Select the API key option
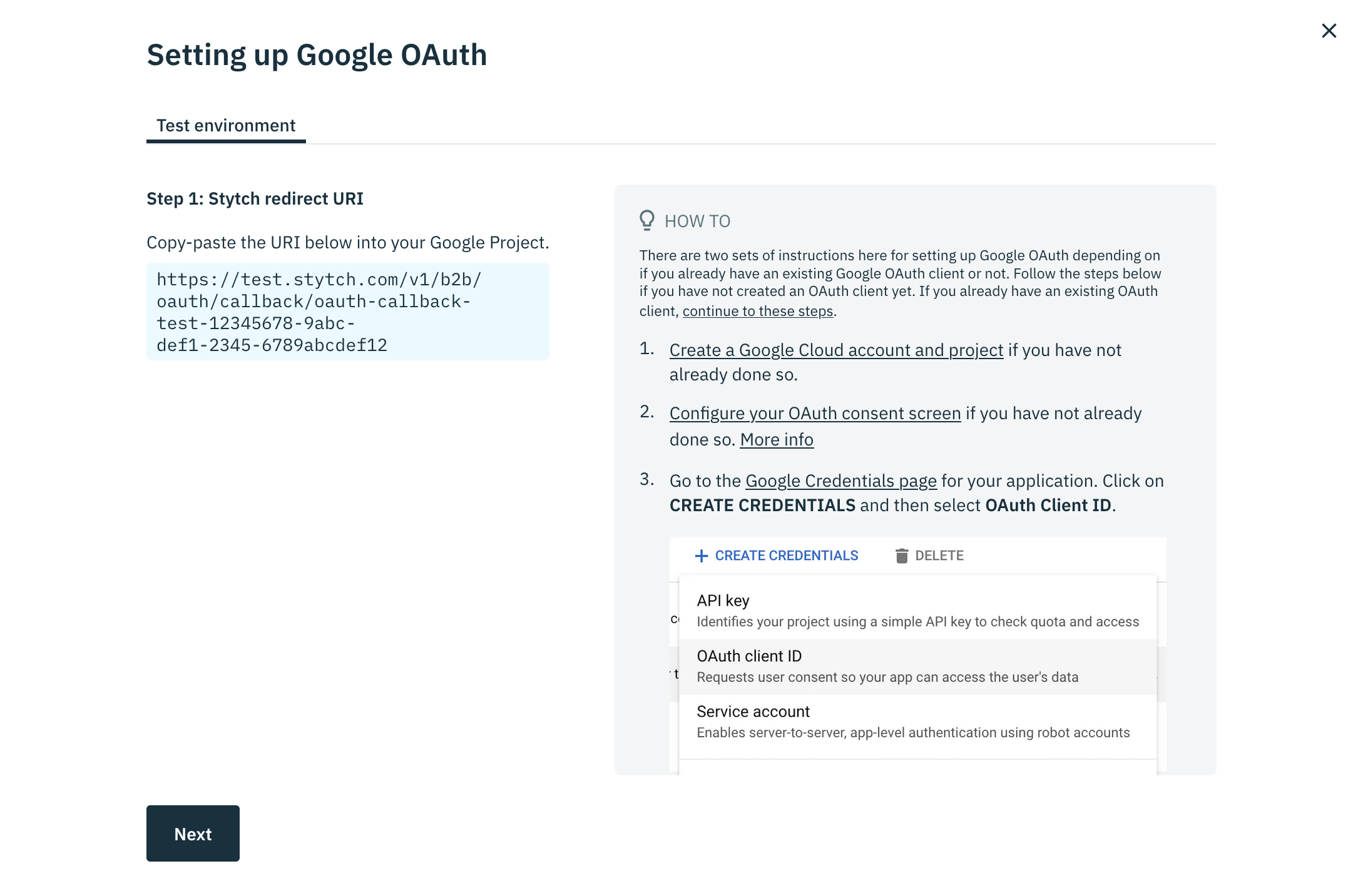The width and height of the screenshot is (1363, 896). click(917, 611)
